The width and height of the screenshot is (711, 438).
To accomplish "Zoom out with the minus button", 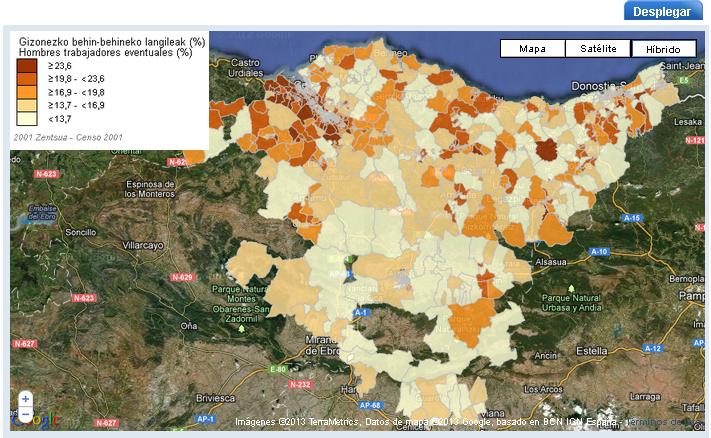I will [x=25, y=413].
